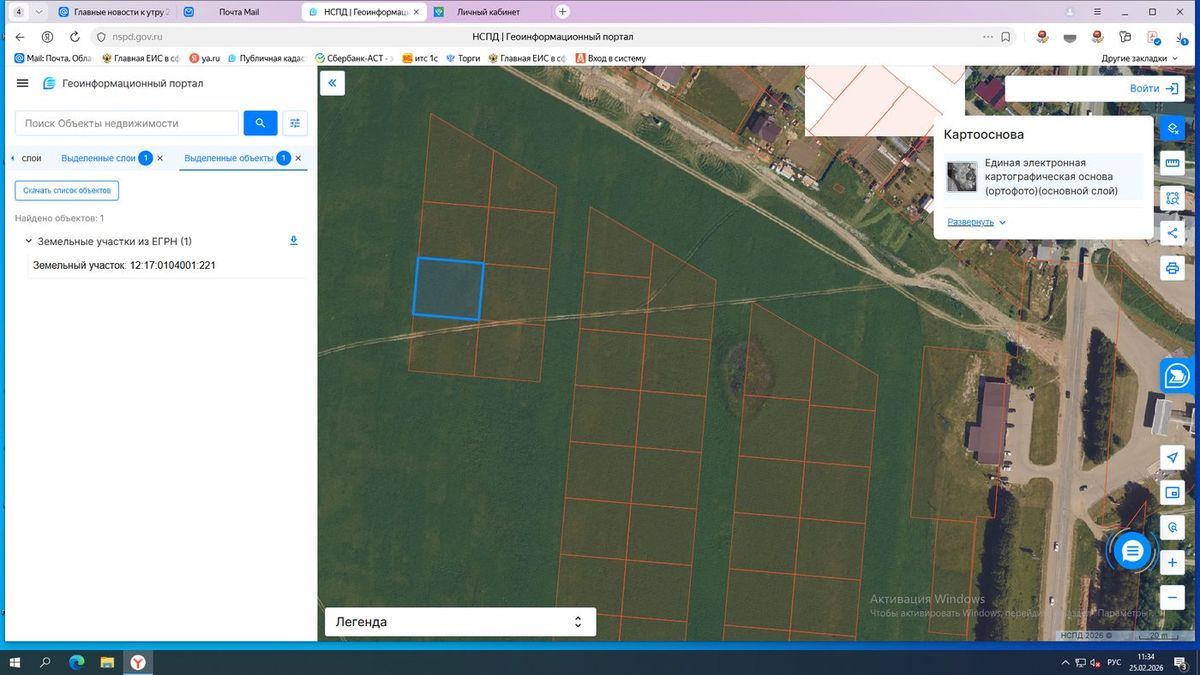
Task: Zoom out the map with the minus button
Action: [1172, 597]
